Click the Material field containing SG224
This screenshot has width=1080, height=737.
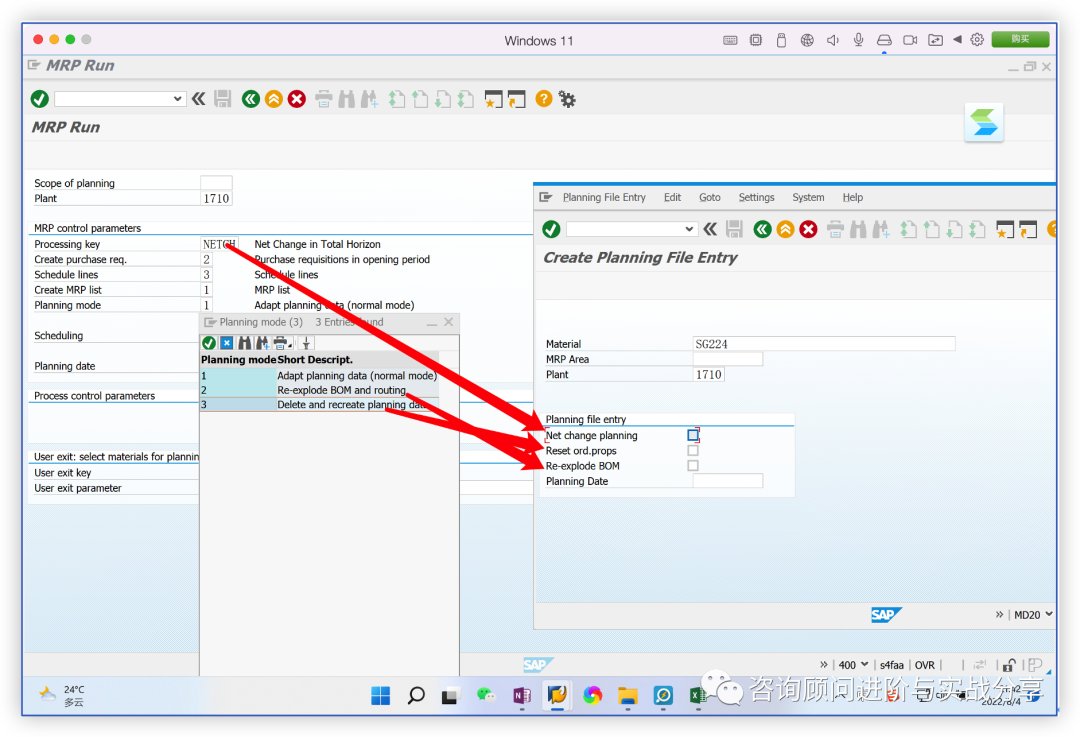[824, 344]
